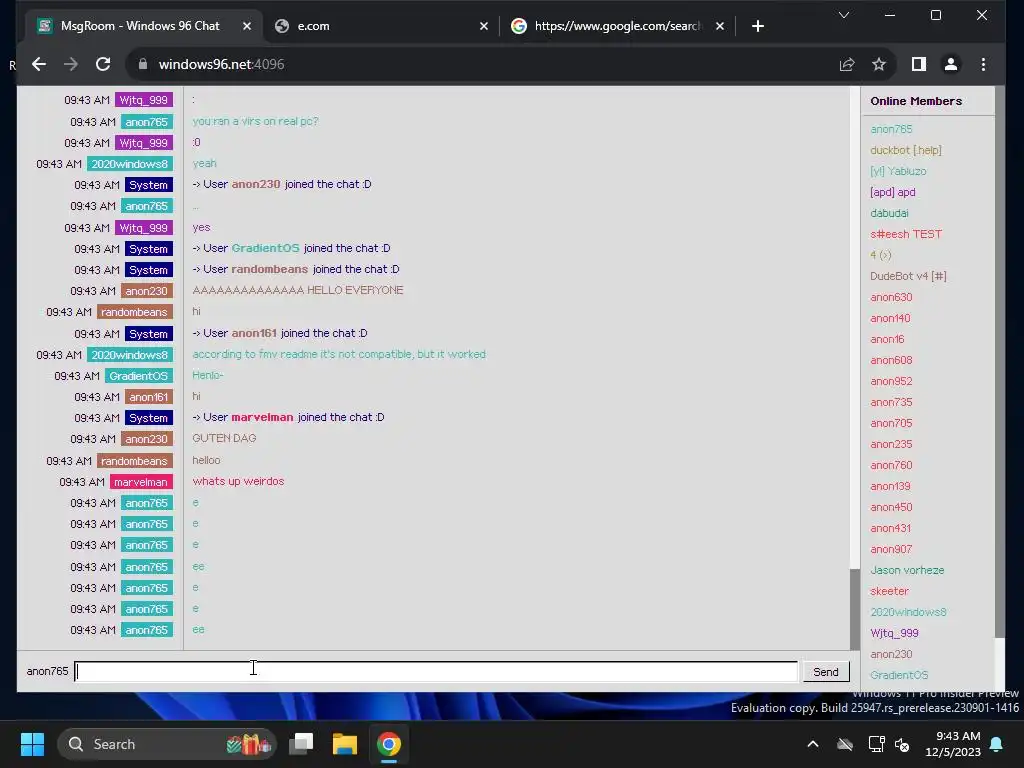Go back using the browser back arrow
Screen dimensions: 1024x768
pos(39,64)
